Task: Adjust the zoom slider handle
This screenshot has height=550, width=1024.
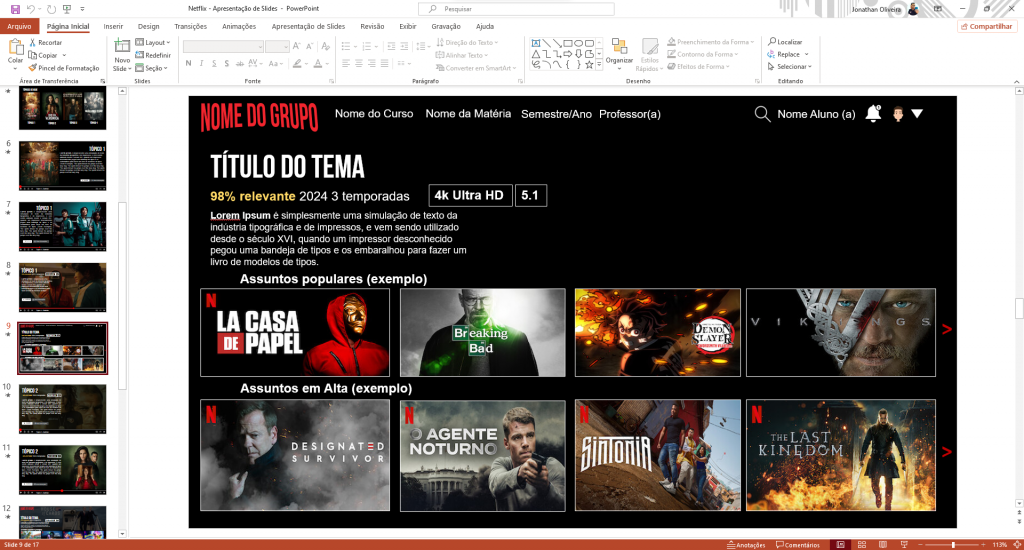Action: point(953,545)
